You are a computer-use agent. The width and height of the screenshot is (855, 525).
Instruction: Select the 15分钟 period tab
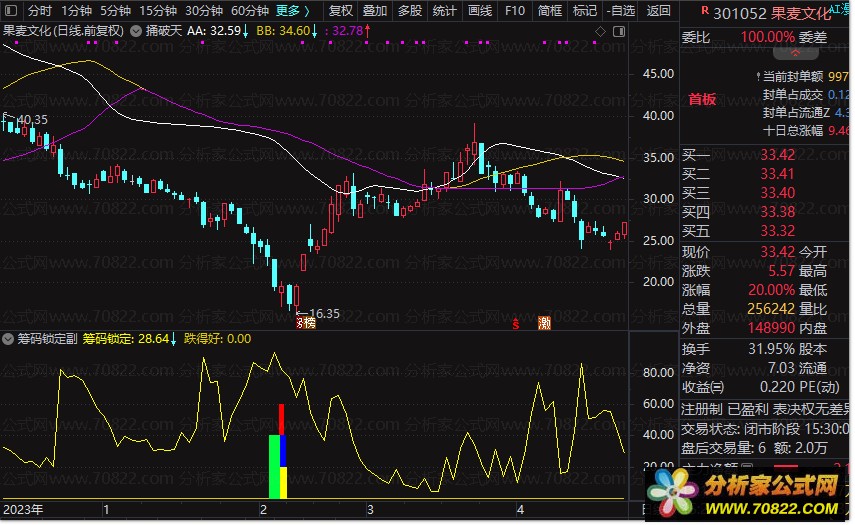click(158, 10)
